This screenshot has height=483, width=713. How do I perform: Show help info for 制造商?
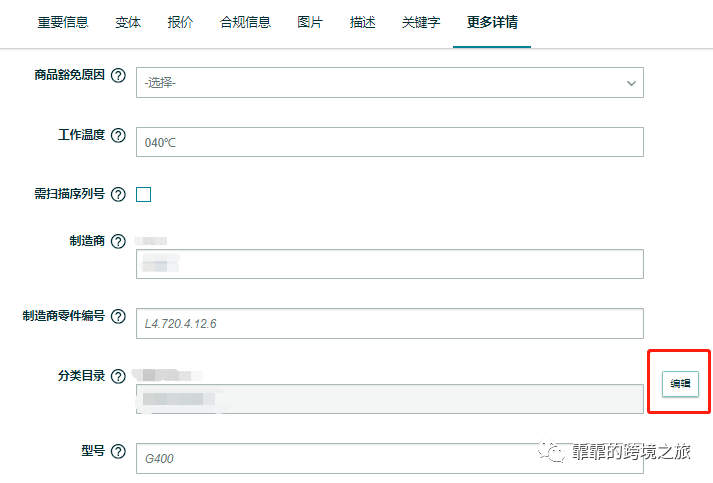pos(118,242)
